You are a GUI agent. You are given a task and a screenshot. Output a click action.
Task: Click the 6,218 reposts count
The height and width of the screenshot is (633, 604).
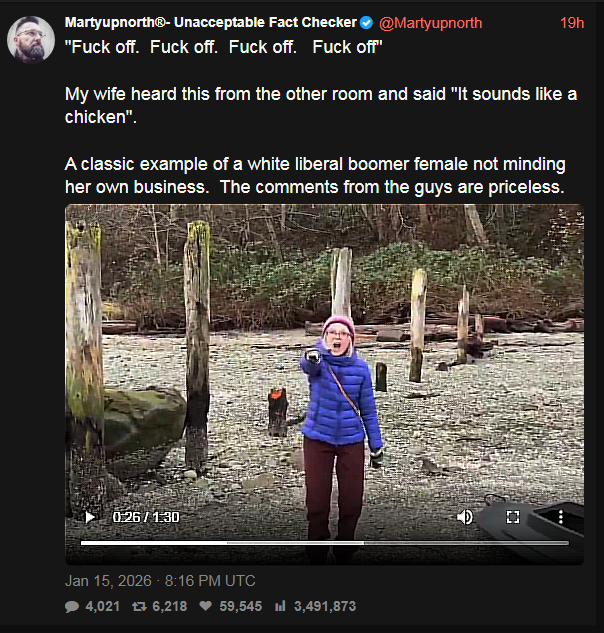click(168, 606)
